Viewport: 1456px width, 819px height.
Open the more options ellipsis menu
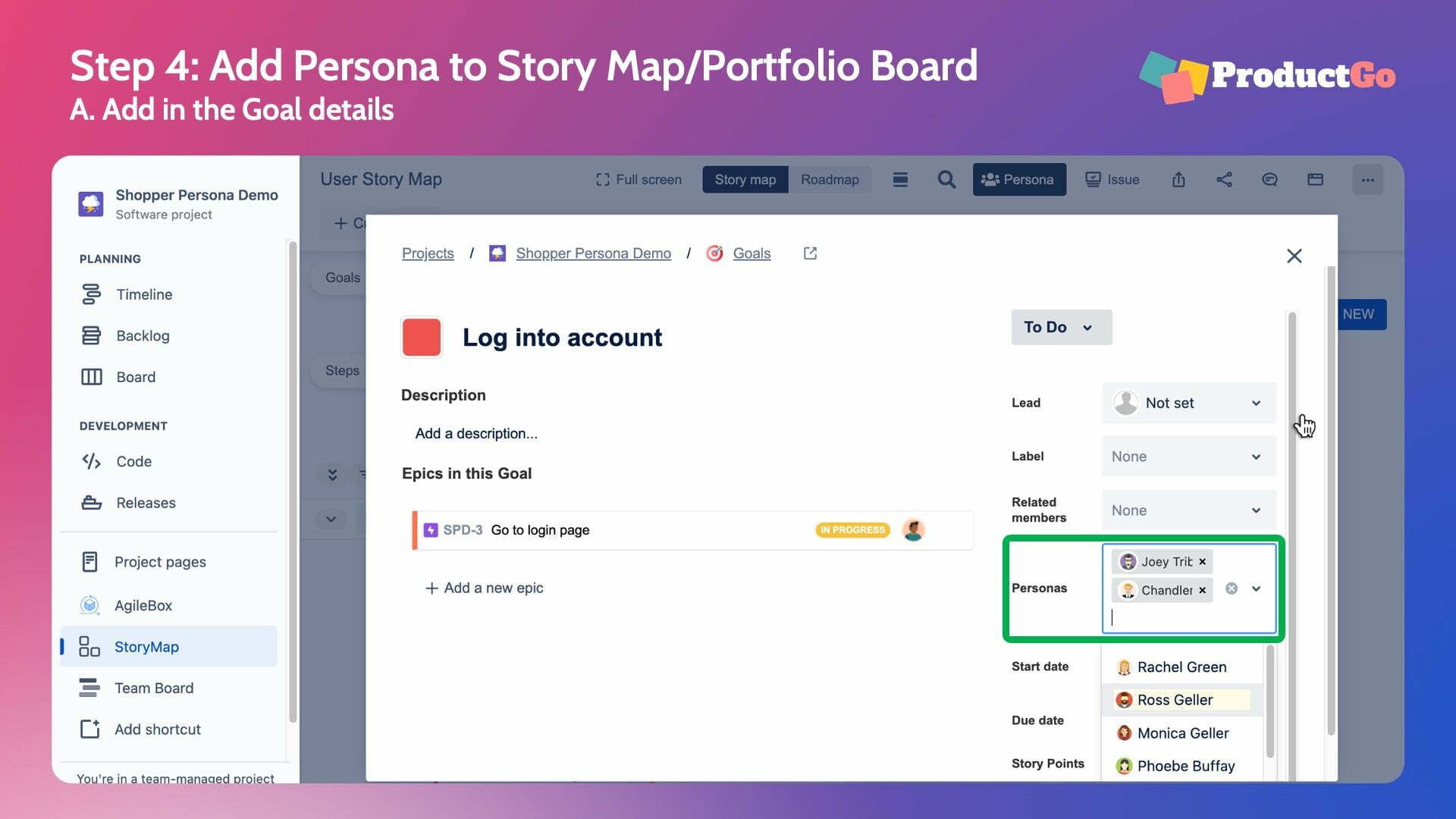[1367, 180]
